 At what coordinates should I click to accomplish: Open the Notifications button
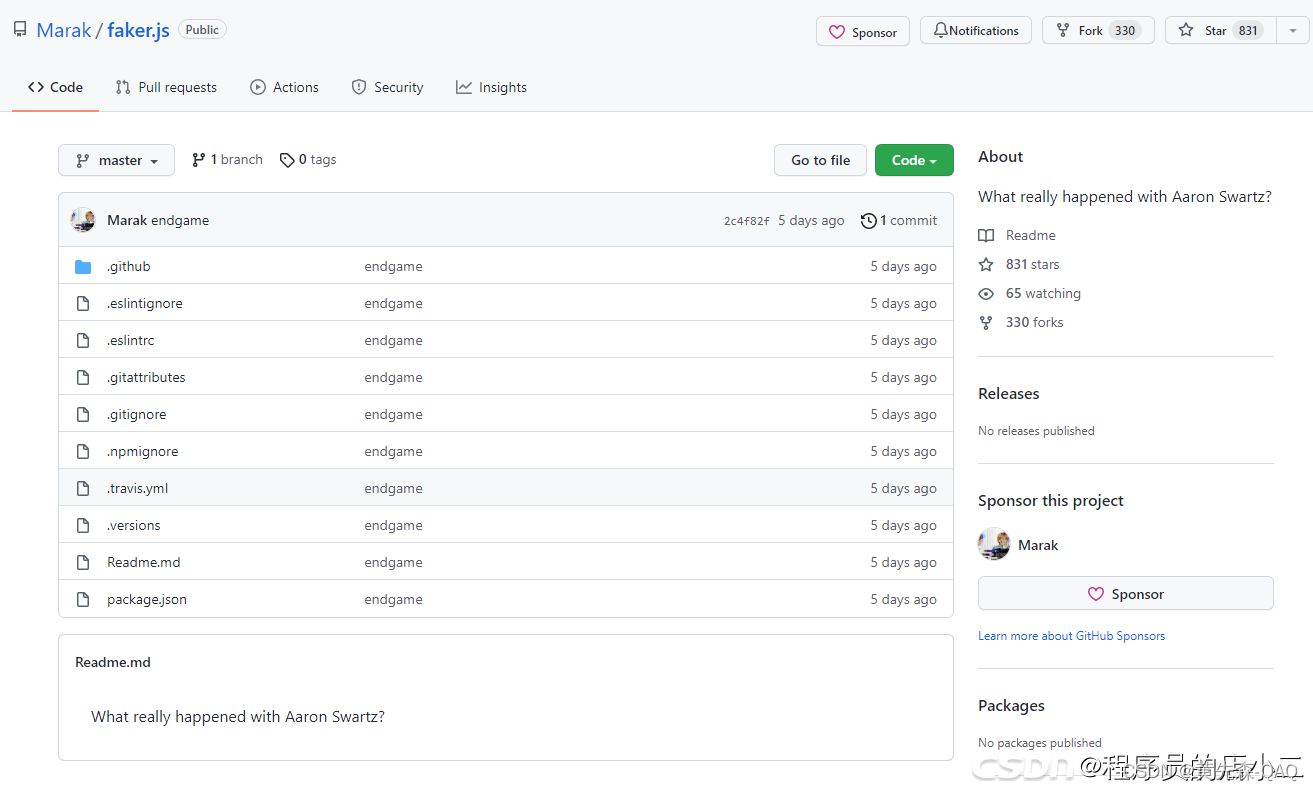(x=975, y=31)
